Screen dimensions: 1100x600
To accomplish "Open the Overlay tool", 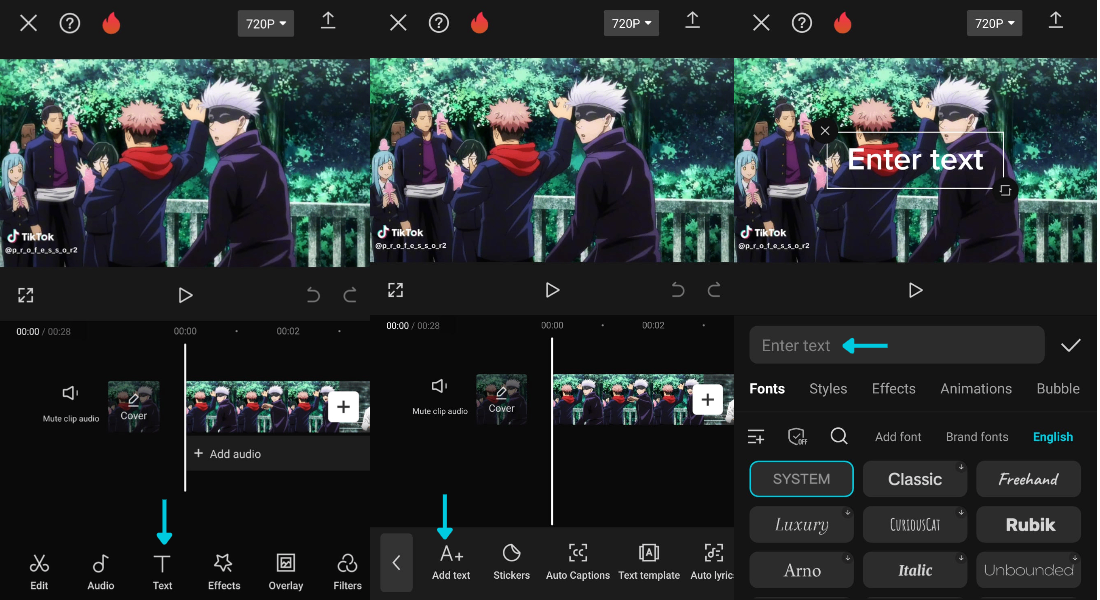I will [x=286, y=572].
